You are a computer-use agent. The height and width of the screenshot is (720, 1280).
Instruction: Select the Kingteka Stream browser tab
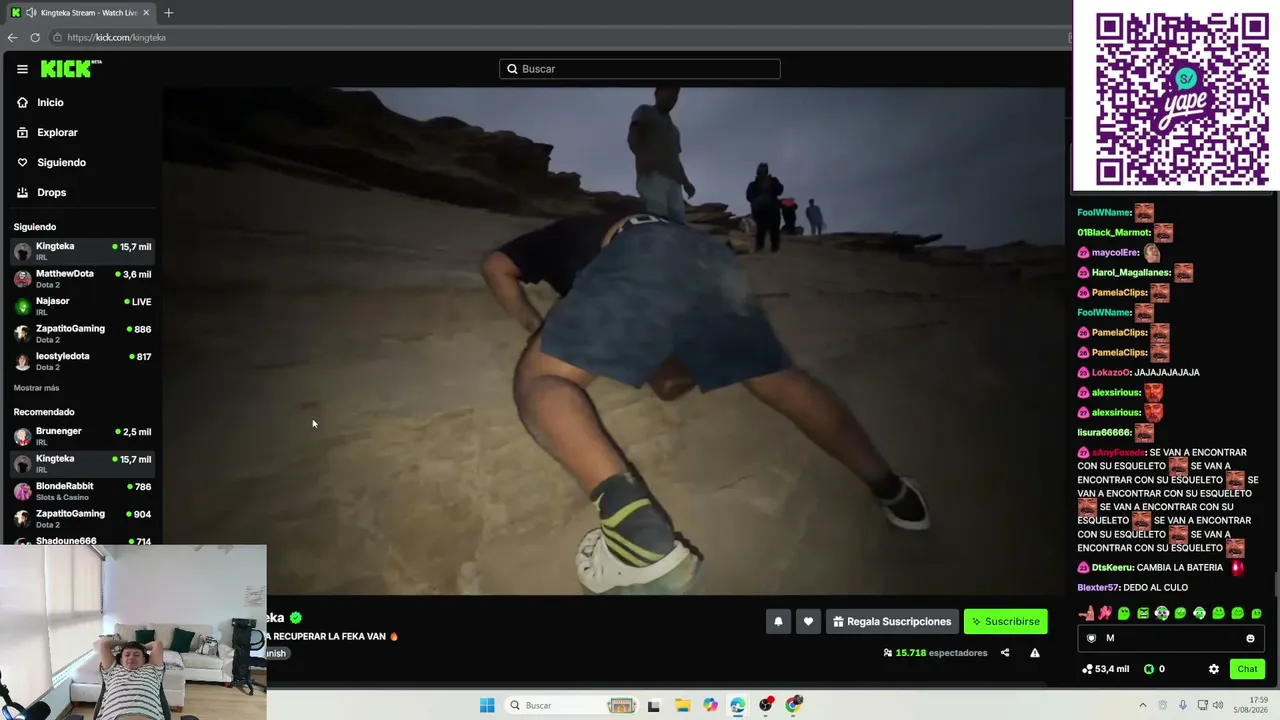[x=80, y=13]
